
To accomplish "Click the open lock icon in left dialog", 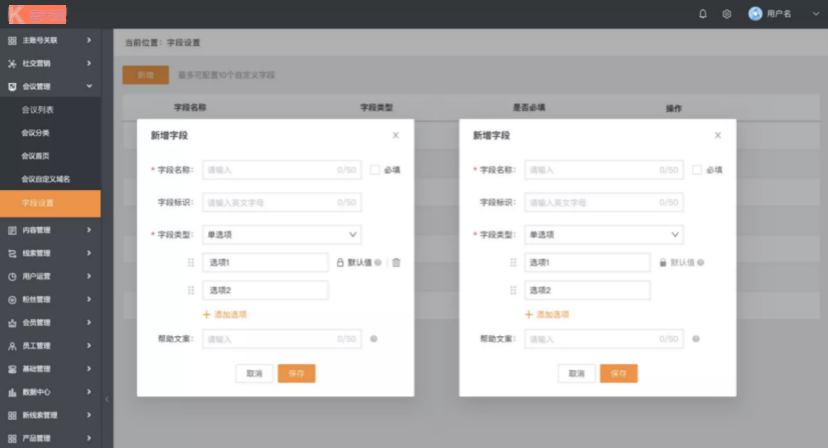I will click(340, 263).
